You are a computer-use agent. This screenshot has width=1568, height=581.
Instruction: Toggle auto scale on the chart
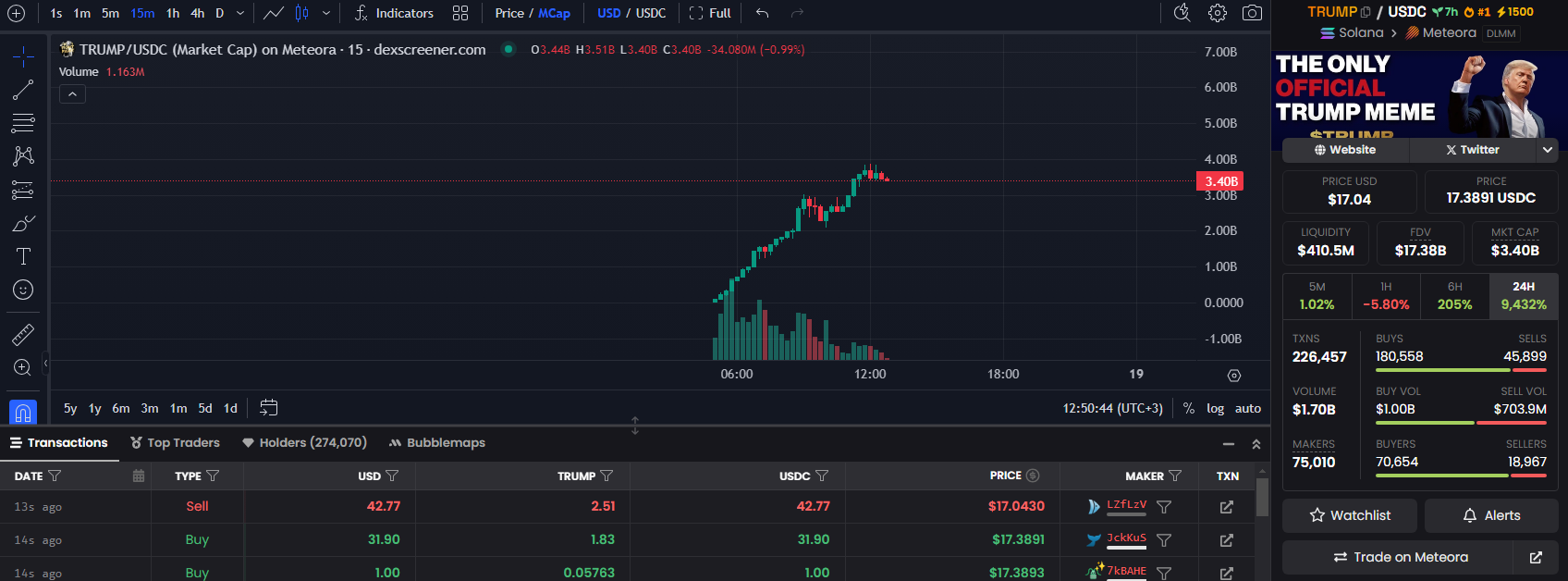1248,408
